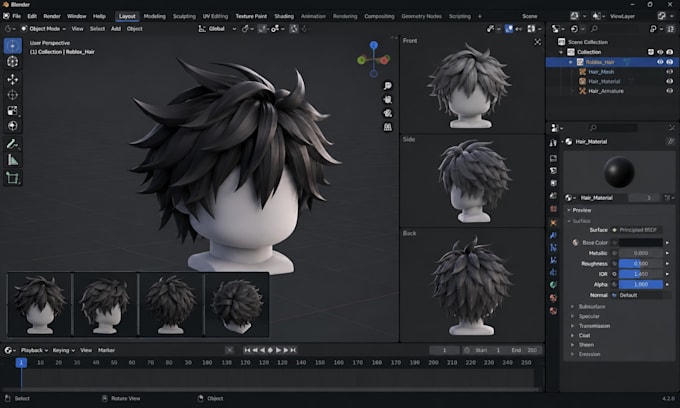
Task: Toggle viewport overlays button in header
Action: point(509,29)
